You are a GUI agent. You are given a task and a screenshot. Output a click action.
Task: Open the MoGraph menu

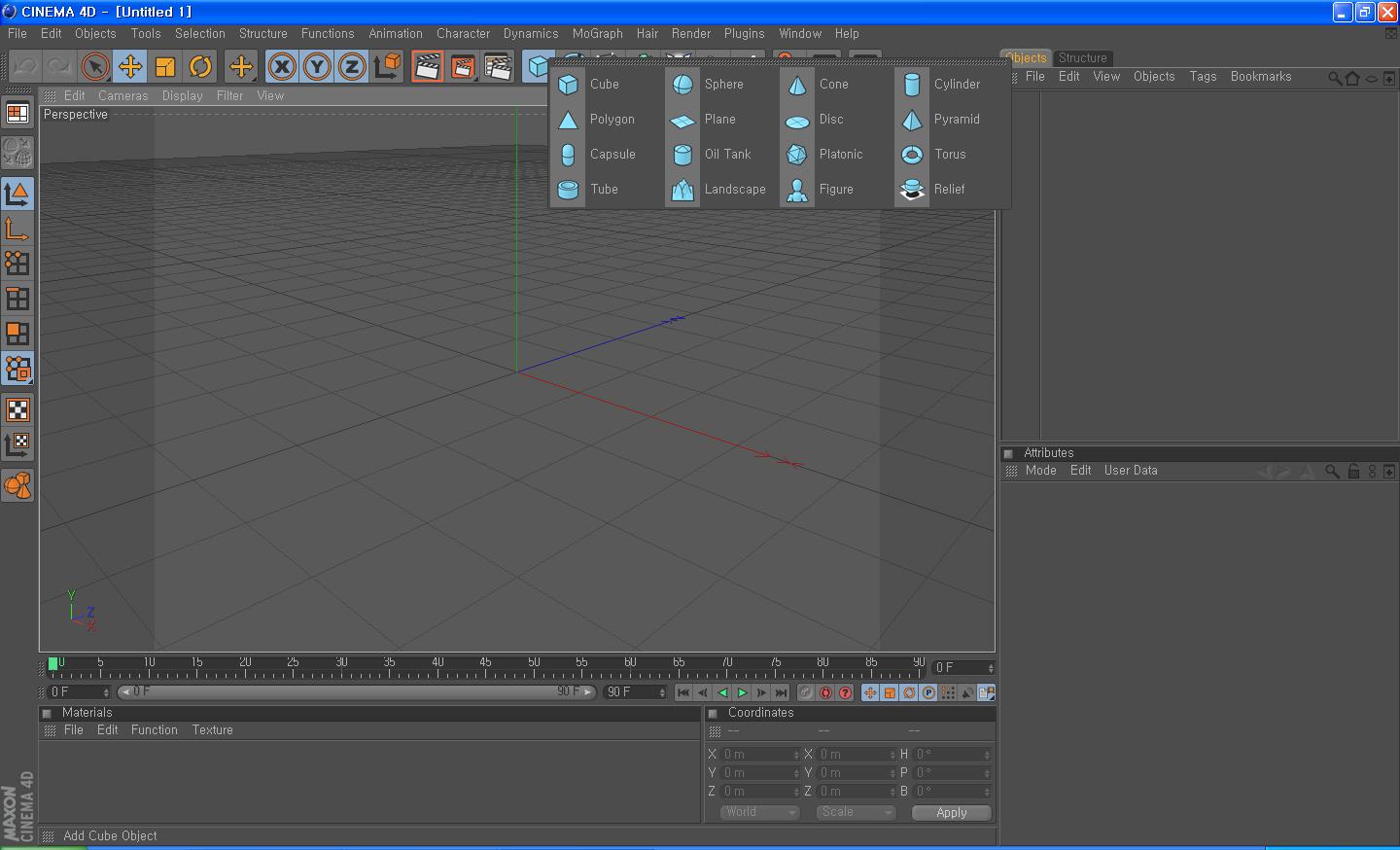[x=597, y=33]
